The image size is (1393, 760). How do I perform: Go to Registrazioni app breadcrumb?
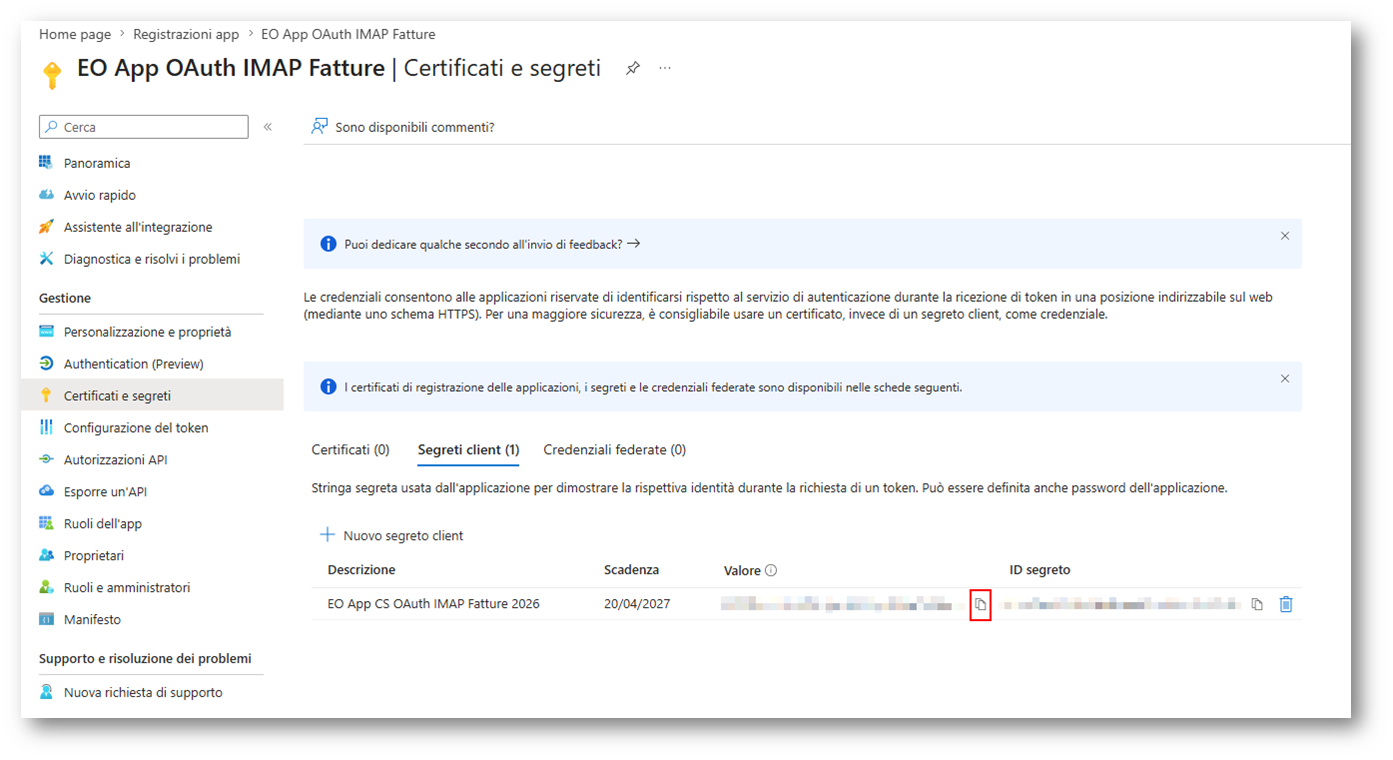pyautogui.click(x=186, y=34)
